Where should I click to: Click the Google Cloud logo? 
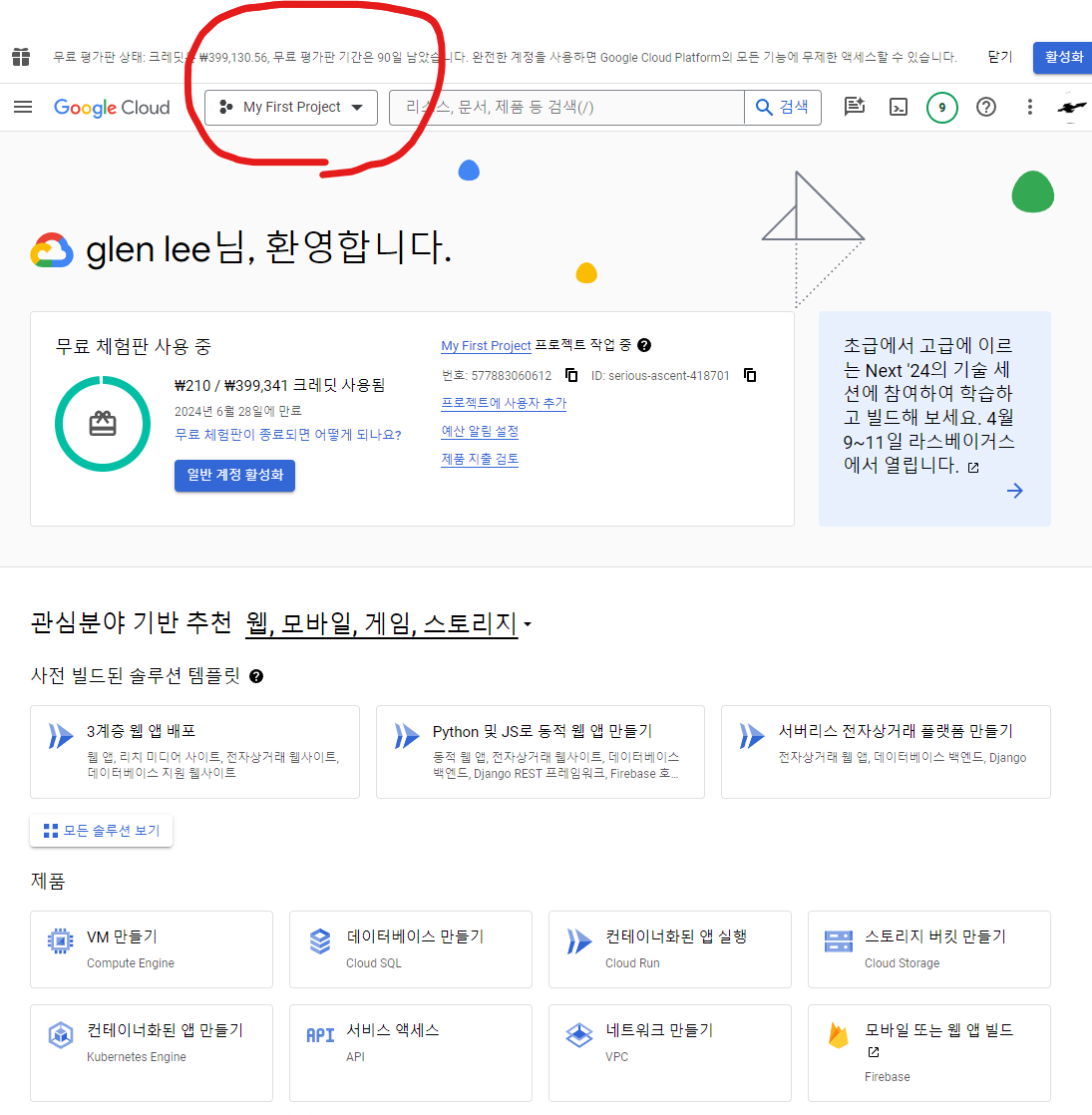point(112,108)
